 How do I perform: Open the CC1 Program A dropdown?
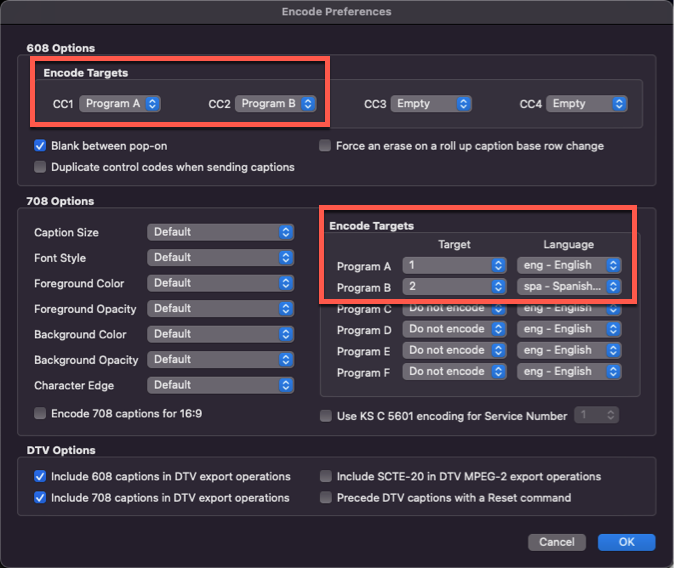click(120, 104)
